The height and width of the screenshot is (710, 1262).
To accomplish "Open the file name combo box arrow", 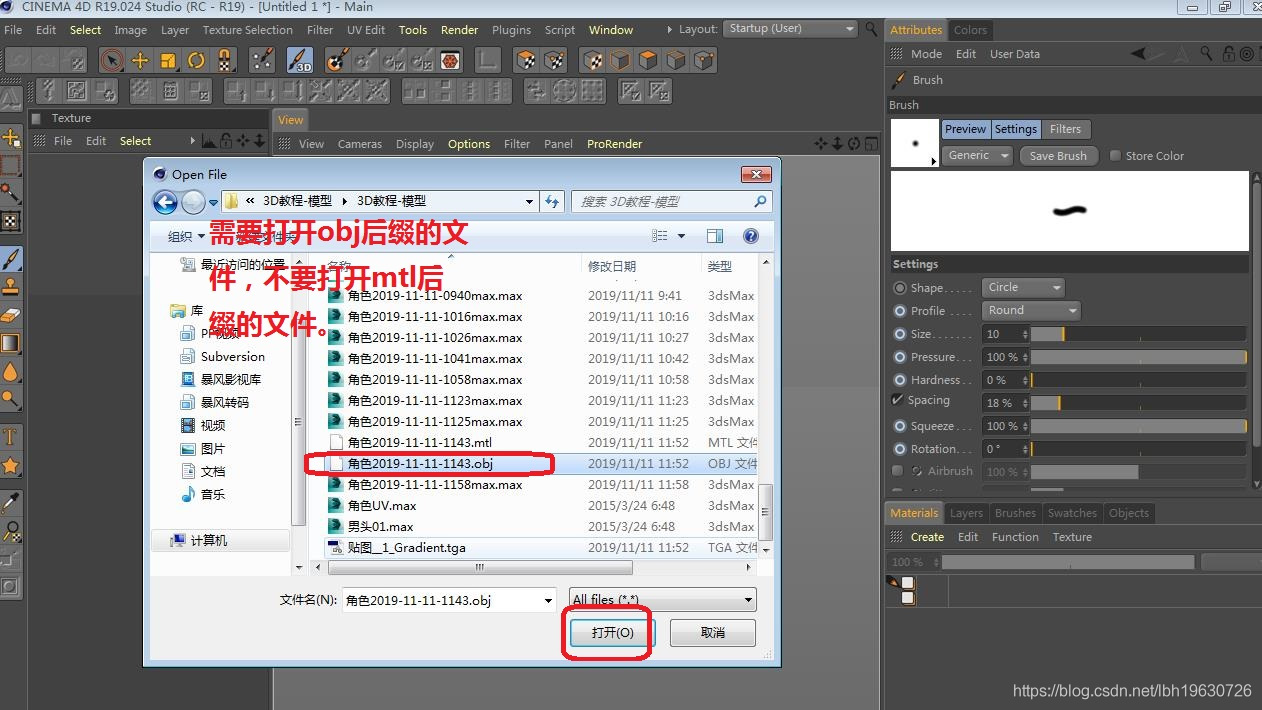I will 548,600.
